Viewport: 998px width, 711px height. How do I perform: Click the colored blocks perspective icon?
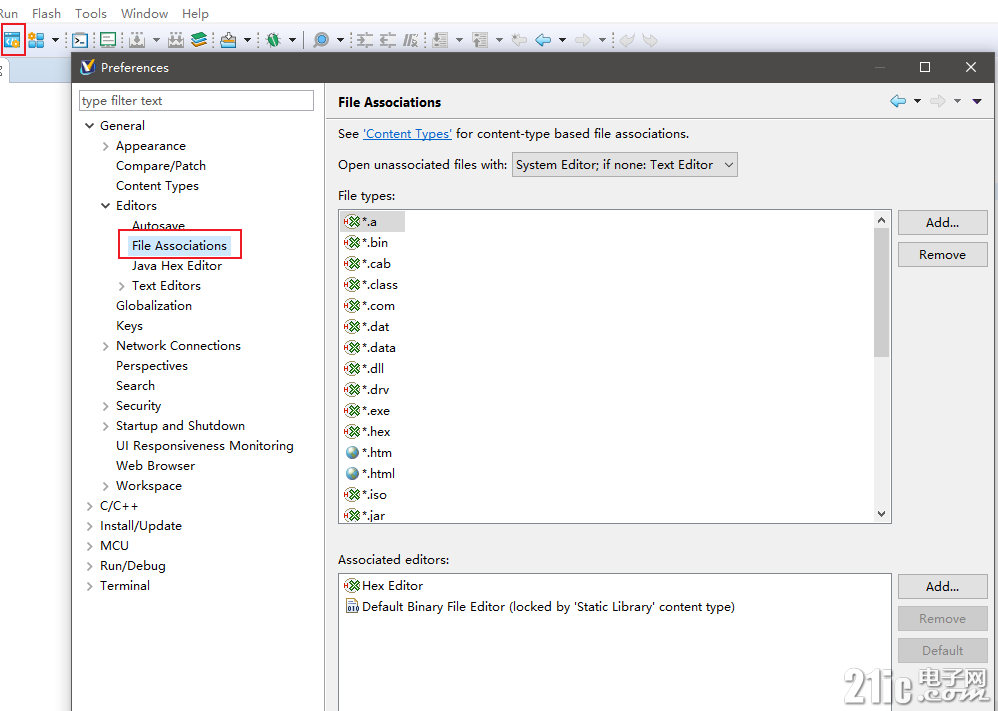[x=36, y=40]
